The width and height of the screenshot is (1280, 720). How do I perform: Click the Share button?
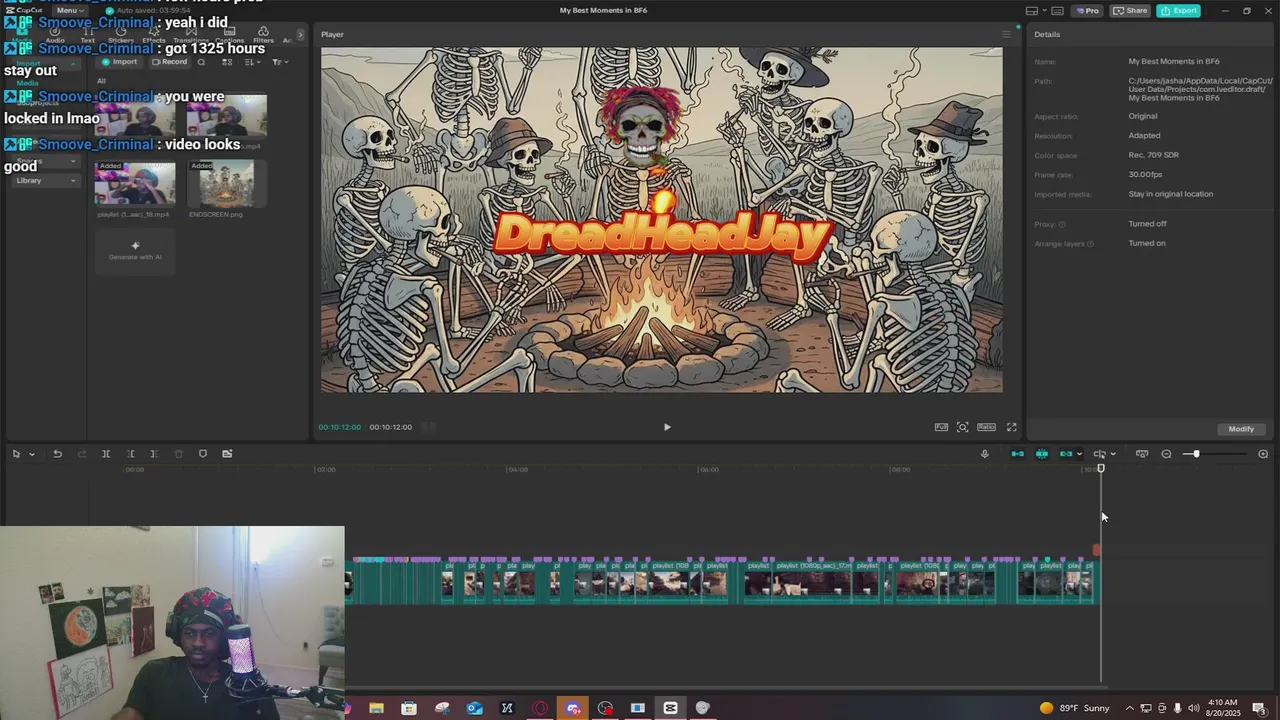coord(1130,10)
